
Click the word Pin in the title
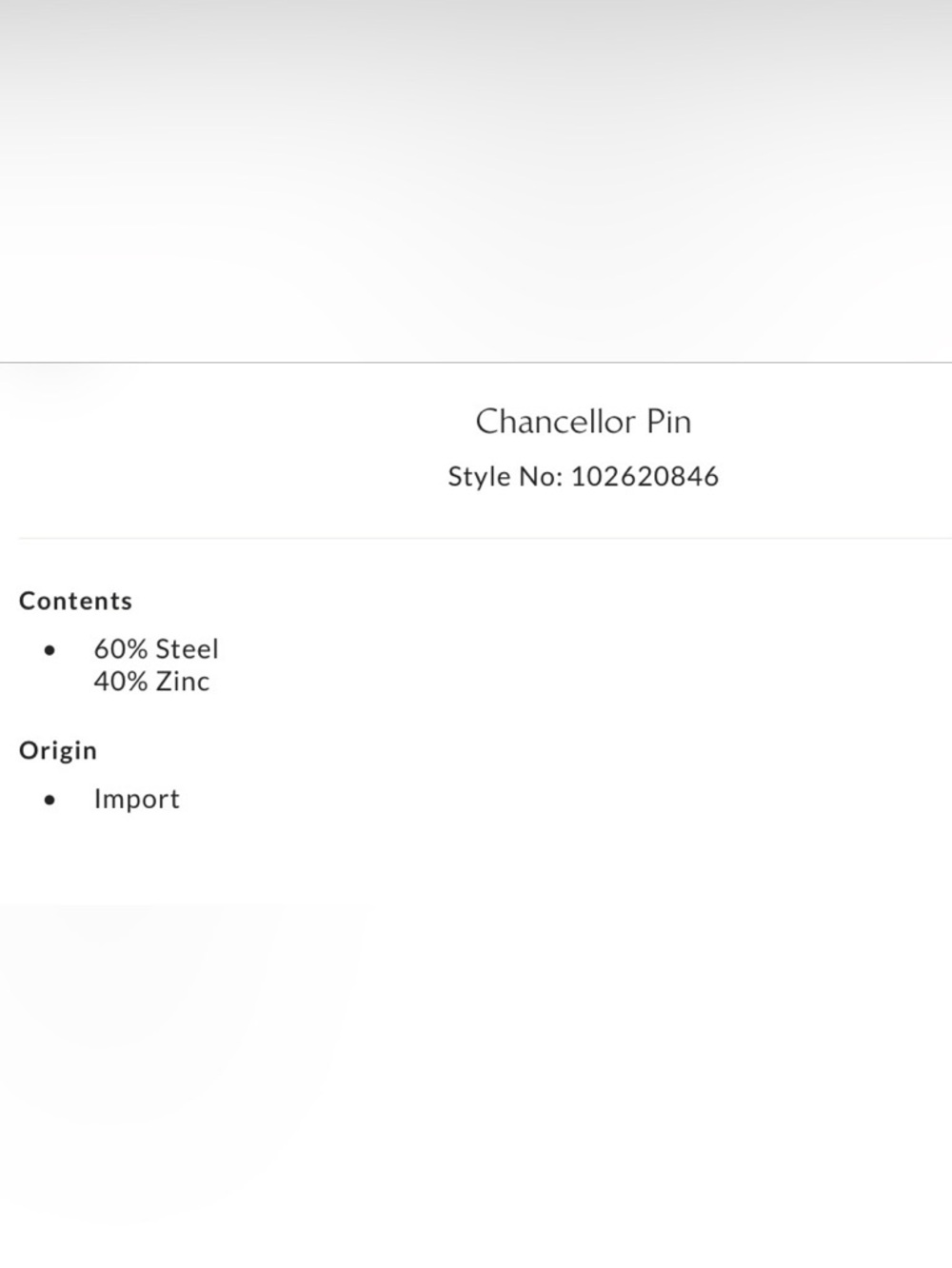click(x=669, y=421)
